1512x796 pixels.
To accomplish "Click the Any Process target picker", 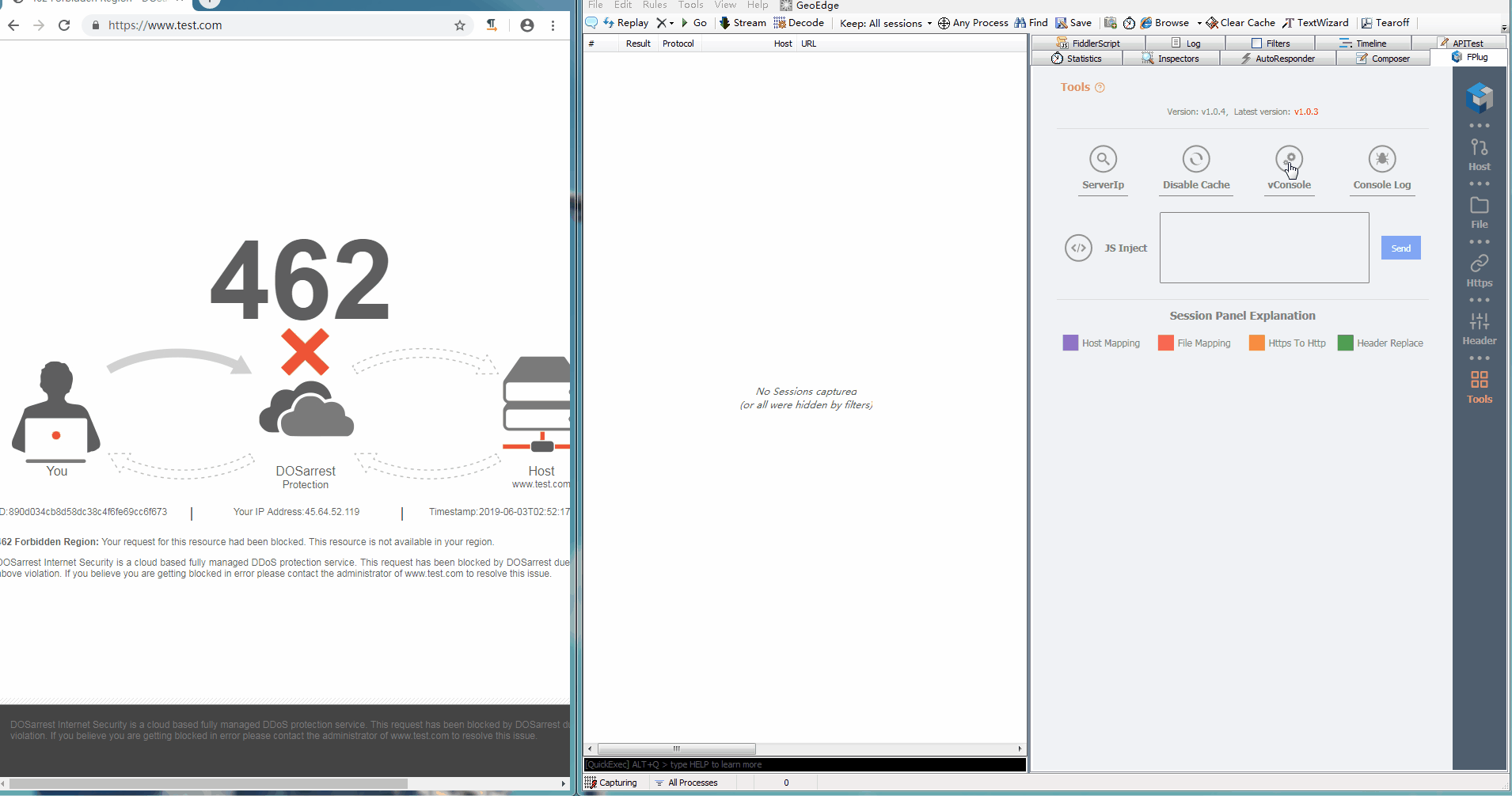I will point(973,23).
